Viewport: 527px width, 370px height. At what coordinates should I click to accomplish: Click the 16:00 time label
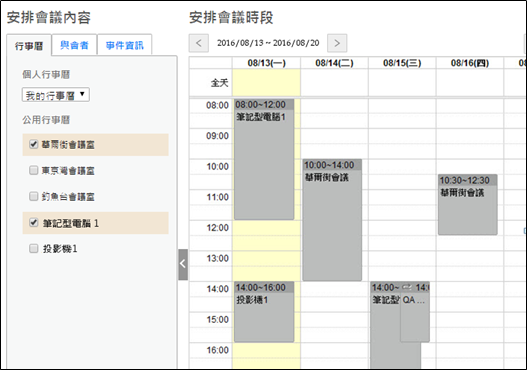pos(217,350)
